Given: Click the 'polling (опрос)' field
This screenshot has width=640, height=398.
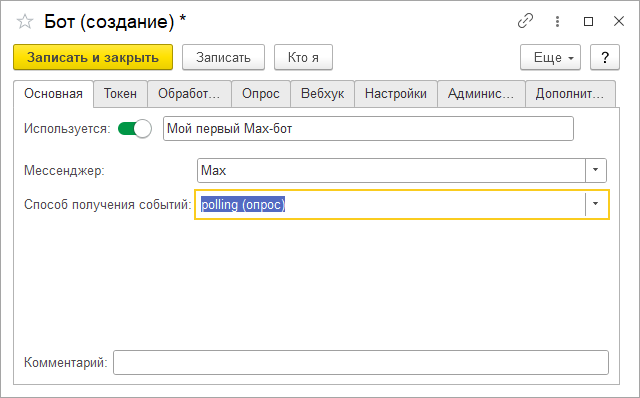Looking at the screenshot, I should (391, 205).
